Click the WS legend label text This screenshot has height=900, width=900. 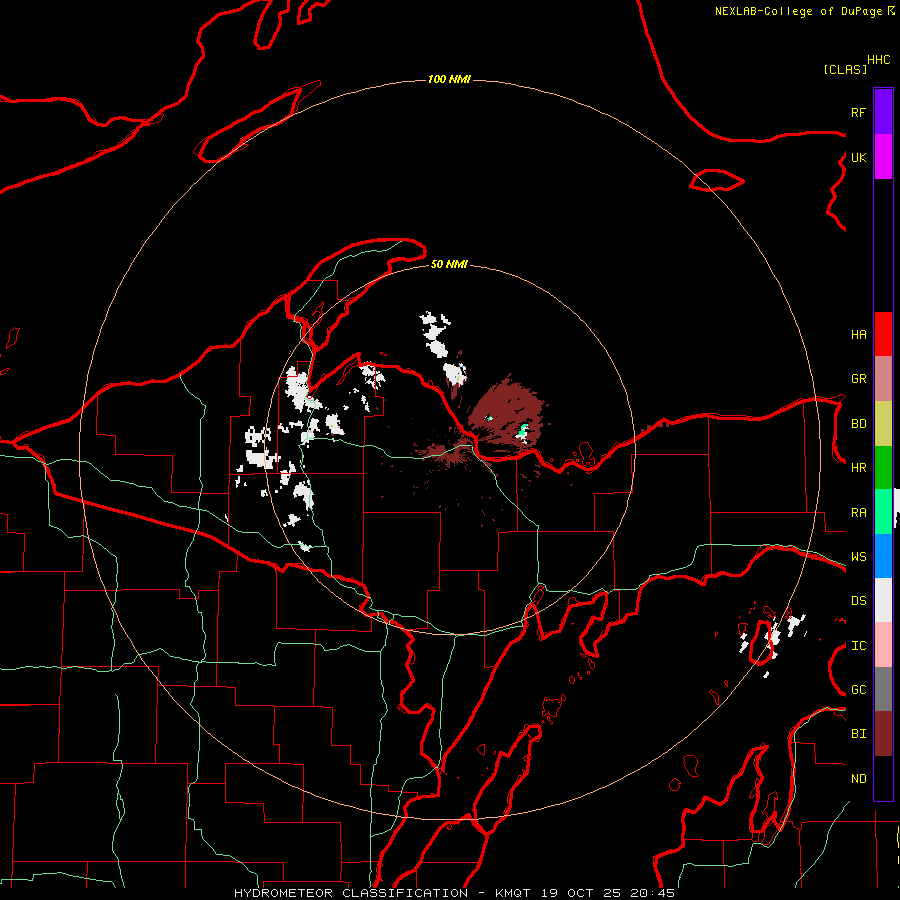(x=858, y=557)
